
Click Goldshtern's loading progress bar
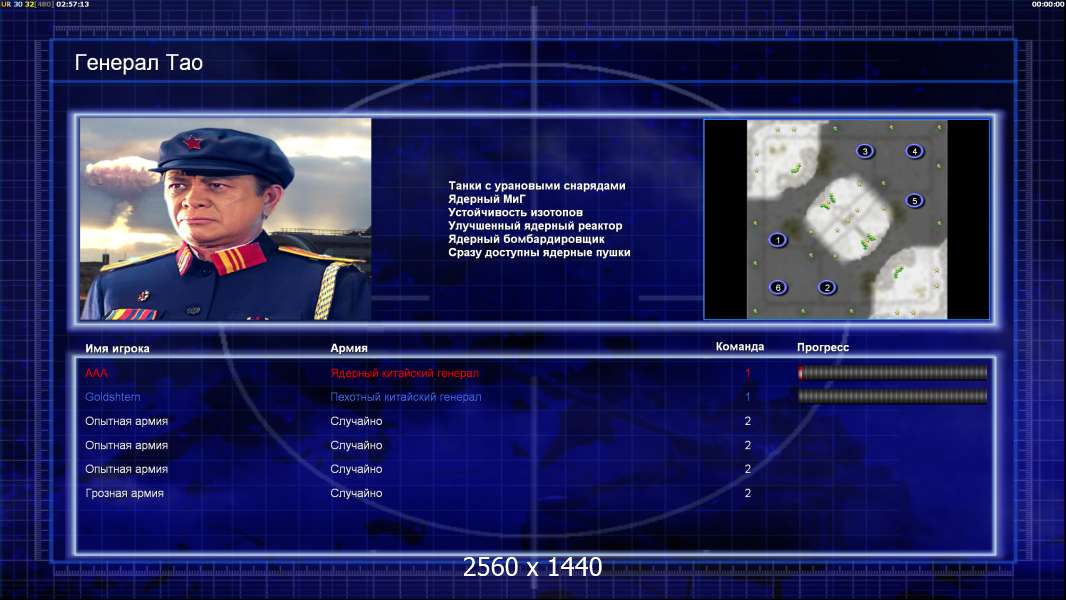pos(892,397)
